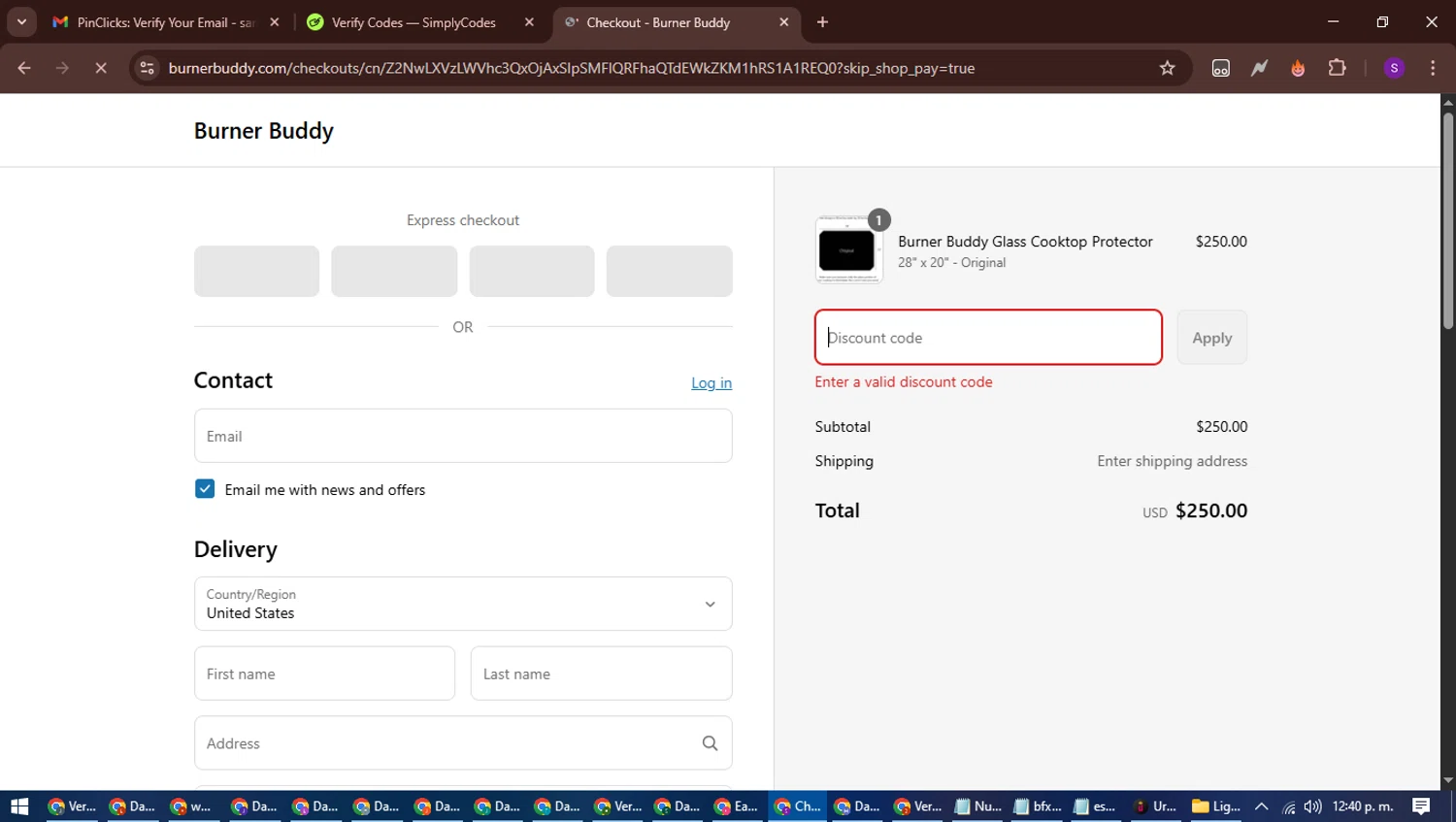This screenshot has height=822, width=1456.
Task: View site information icon in address bar
Action: pos(147,68)
